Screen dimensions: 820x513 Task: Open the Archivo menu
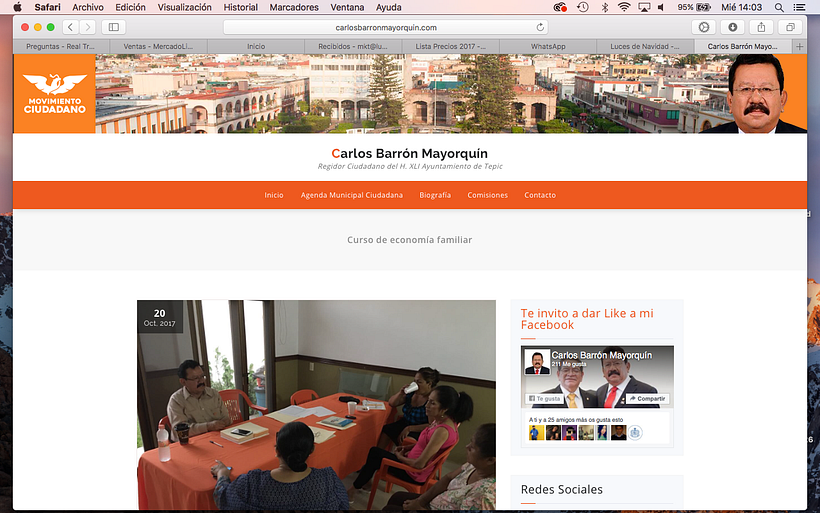pyautogui.click(x=88, y=7)
